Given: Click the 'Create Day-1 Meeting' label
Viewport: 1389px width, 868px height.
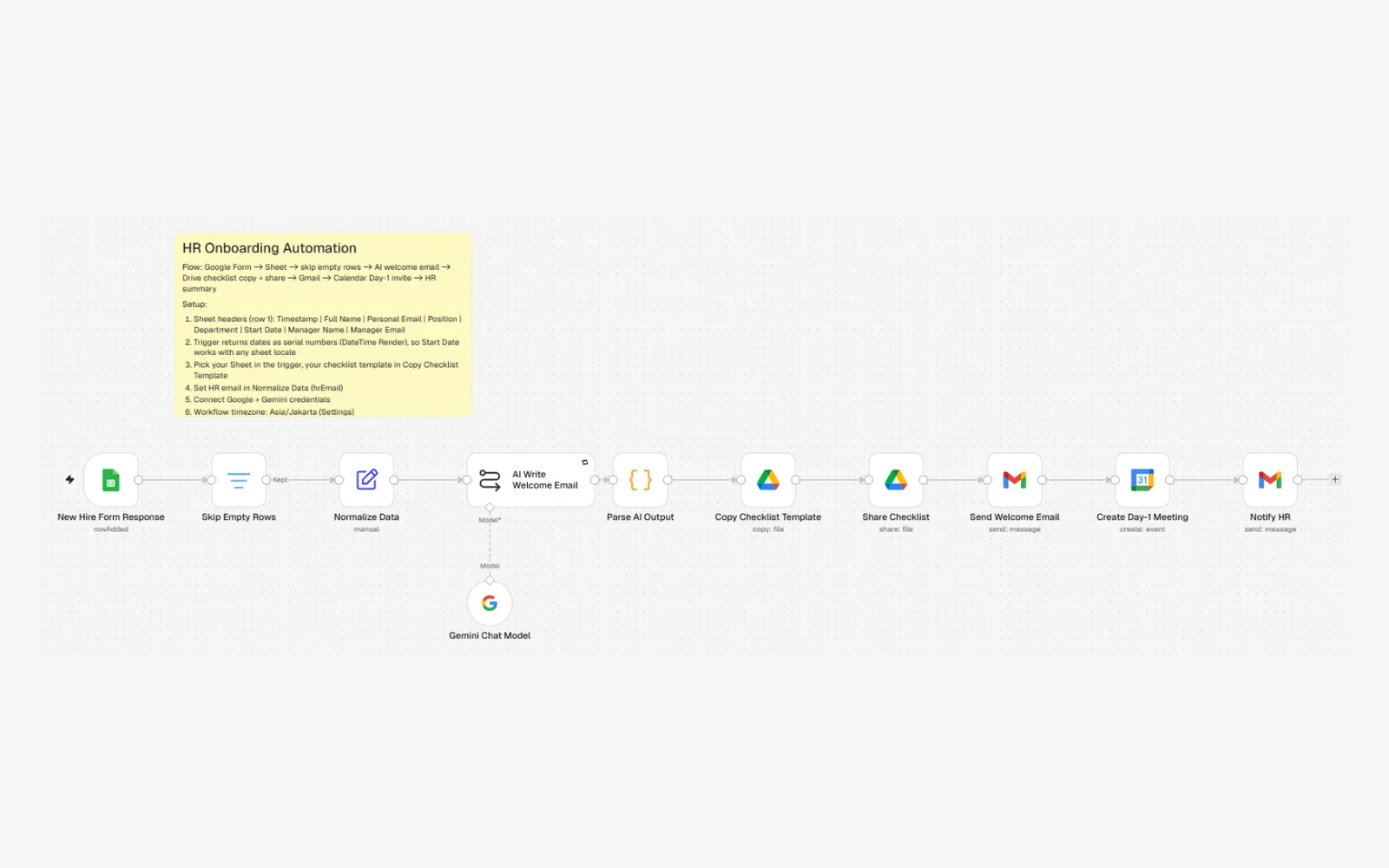Looking at the screenshot, I should [1142, 517].
